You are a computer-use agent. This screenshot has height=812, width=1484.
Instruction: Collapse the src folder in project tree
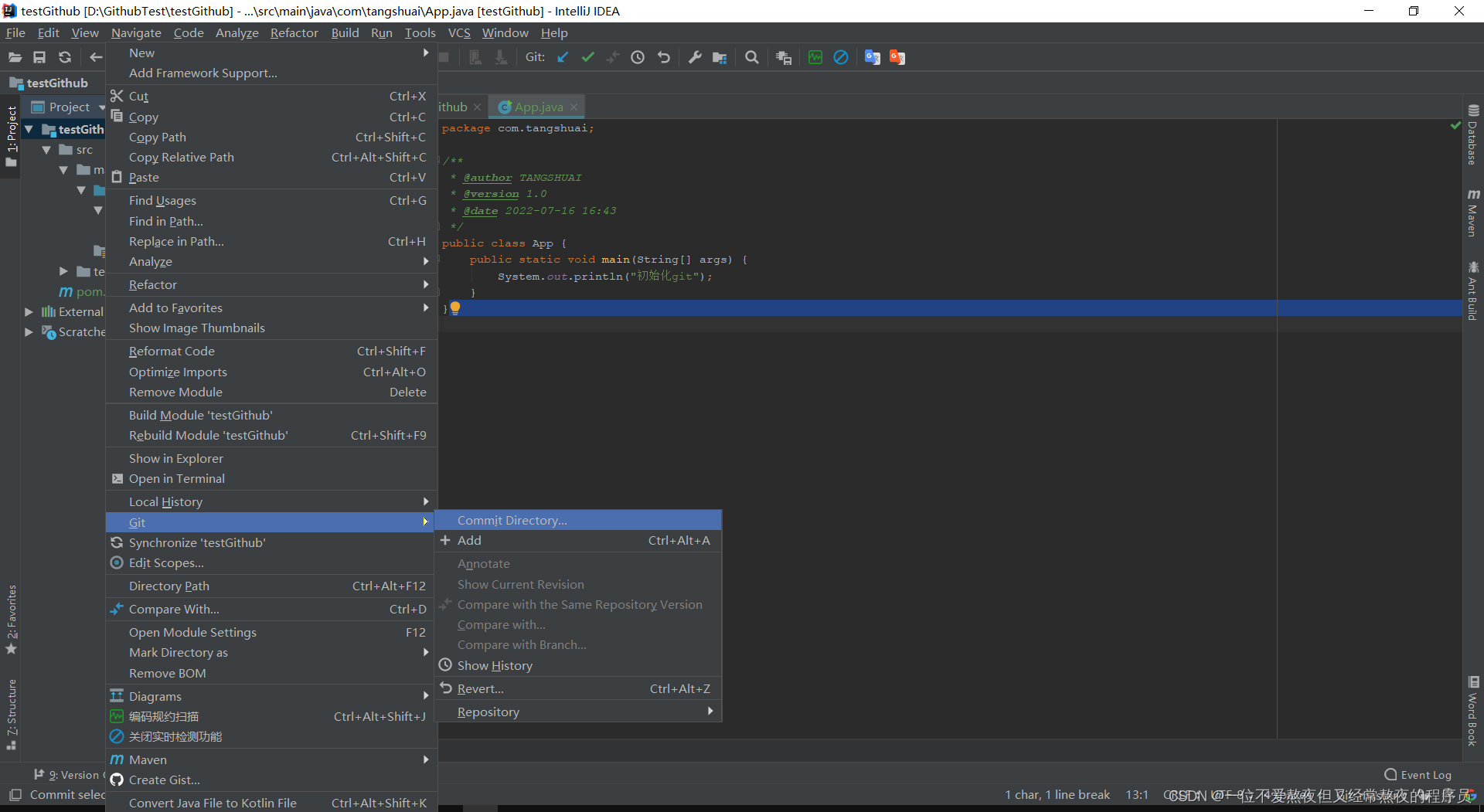pos(46,150)
